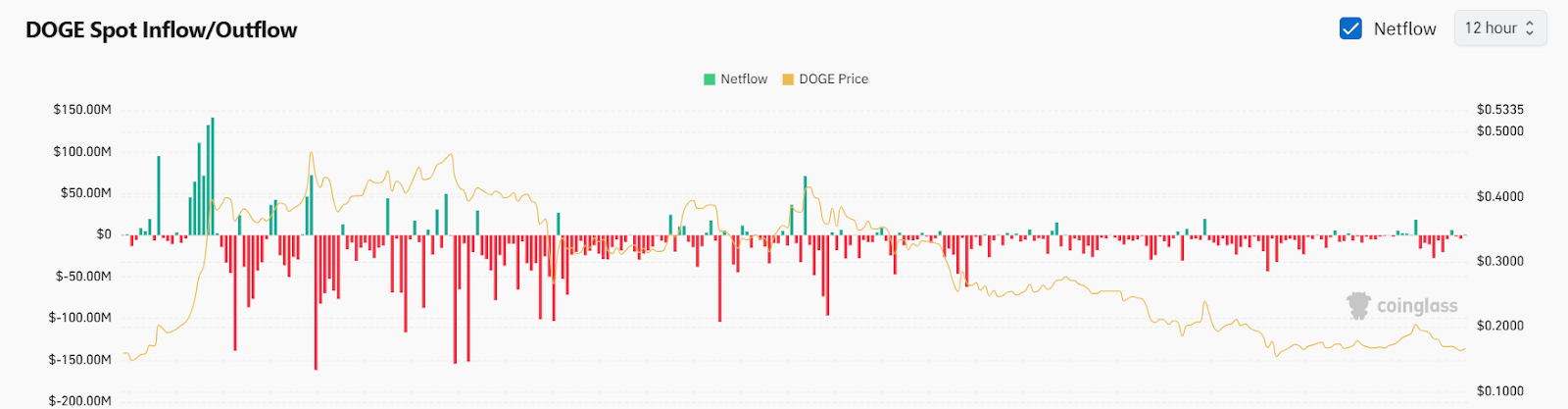Viewport: 1568px width, 409px height.
Task: Click the coinglass watermark text
Action: click(1417, 306)
